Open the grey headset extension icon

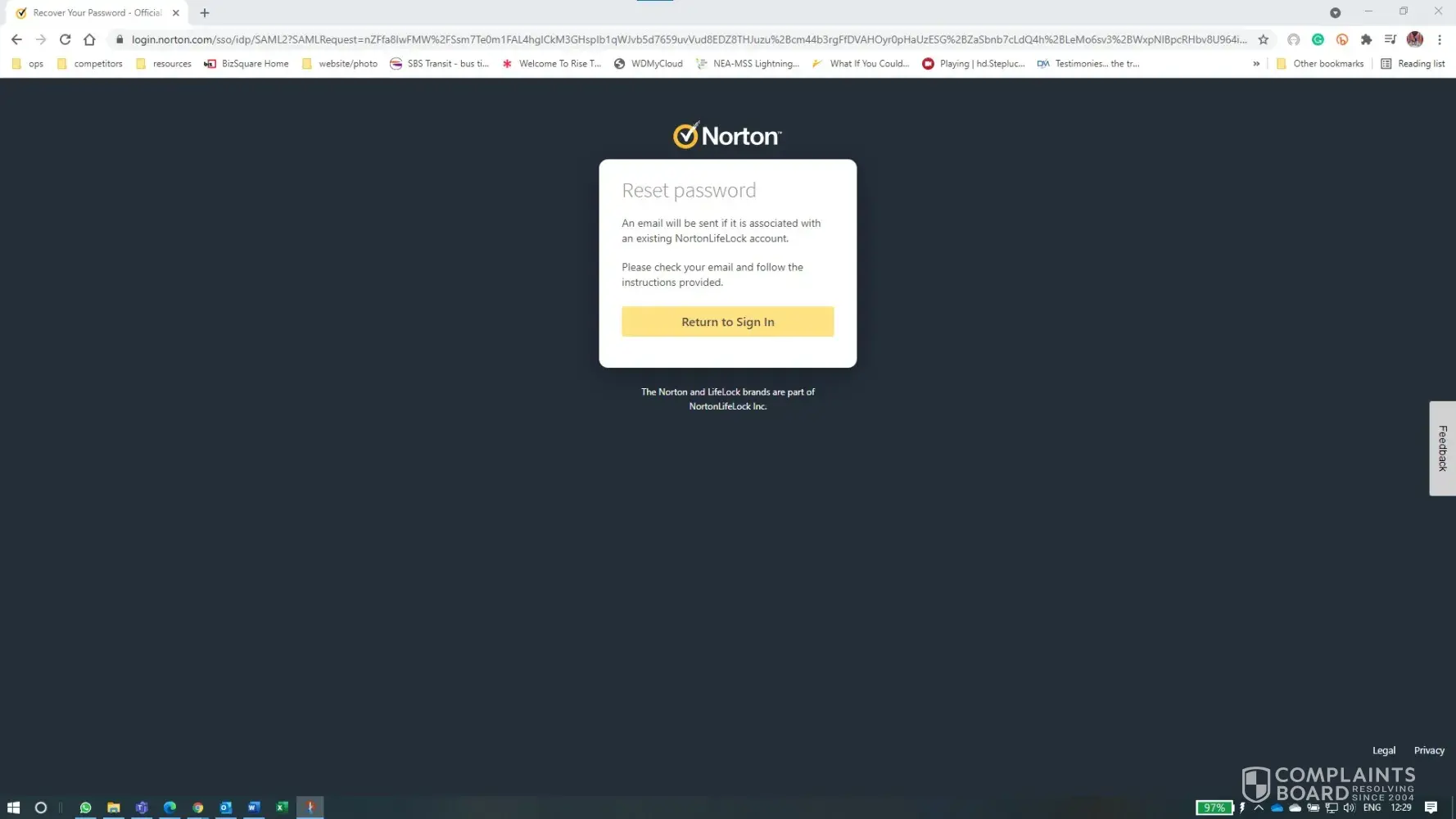[1294, 39]
